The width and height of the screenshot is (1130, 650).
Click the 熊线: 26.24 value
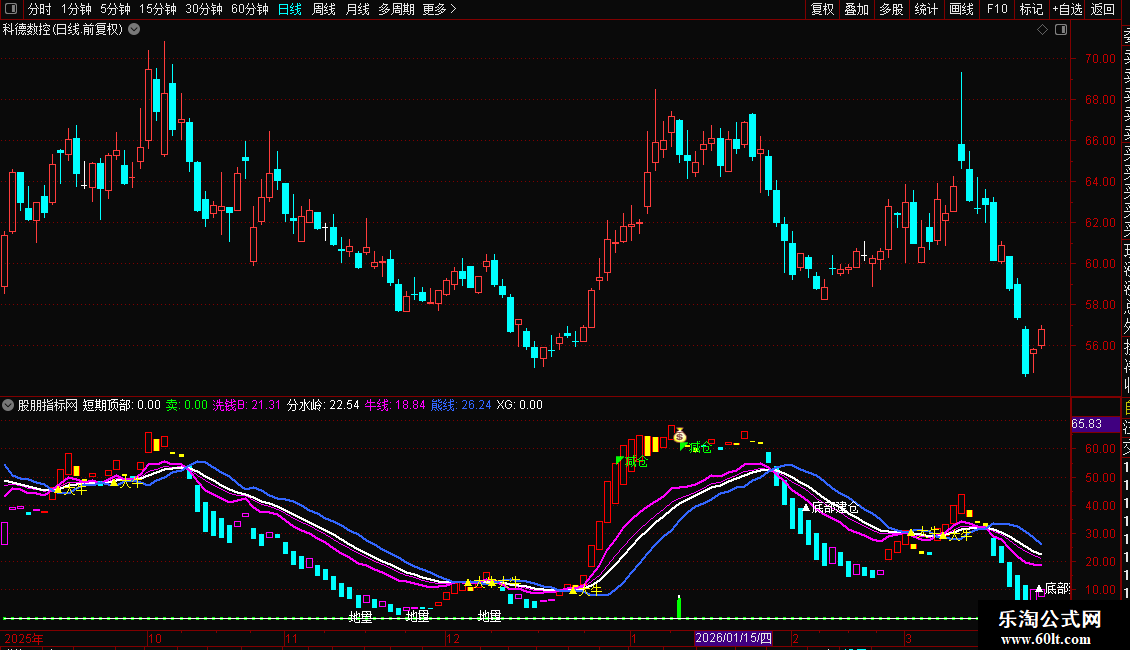coord(461,405)
